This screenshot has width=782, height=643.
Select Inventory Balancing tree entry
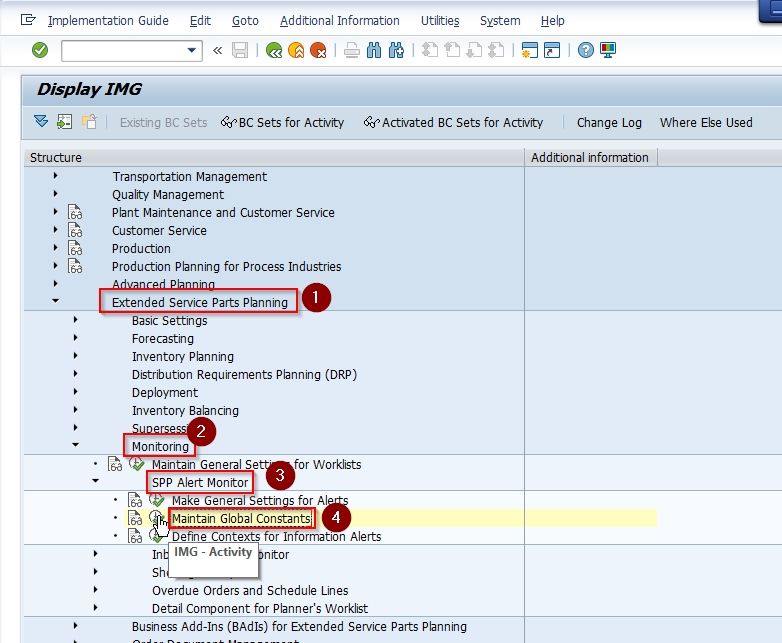tap(185, 411)
